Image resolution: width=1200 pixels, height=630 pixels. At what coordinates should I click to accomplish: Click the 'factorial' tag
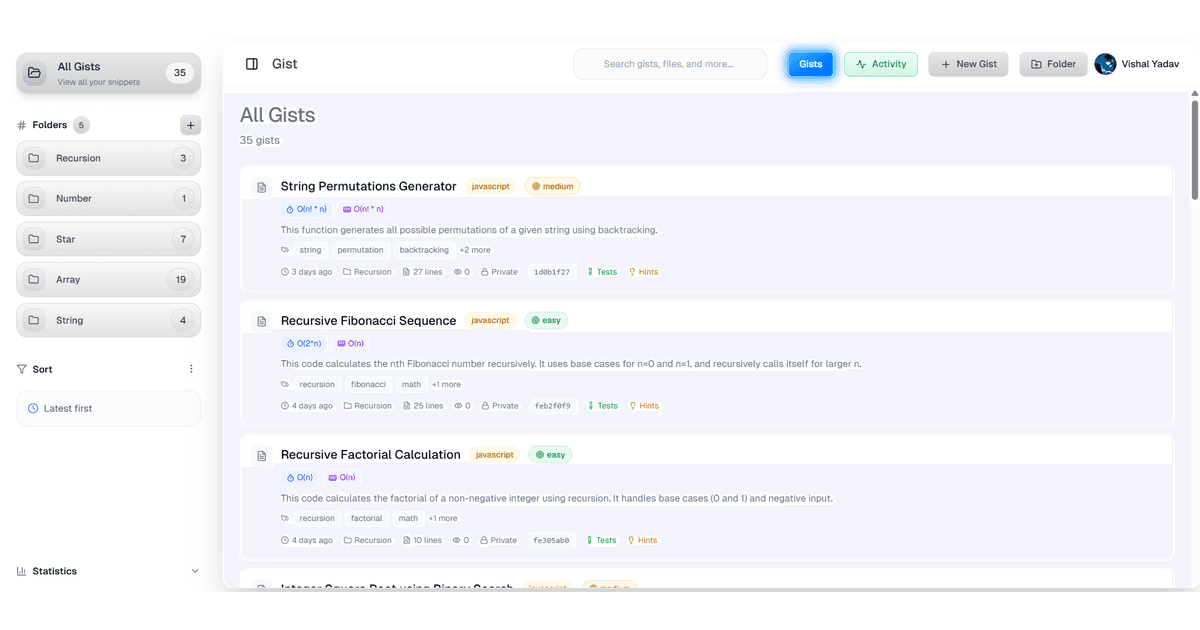367,518
